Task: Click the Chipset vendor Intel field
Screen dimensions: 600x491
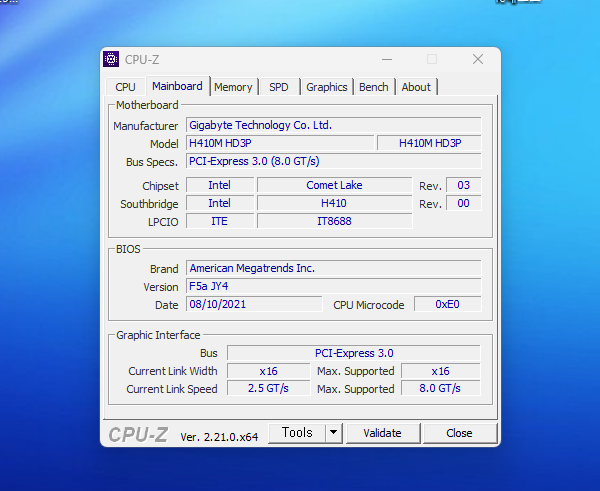Action: (x=220, y=185)
